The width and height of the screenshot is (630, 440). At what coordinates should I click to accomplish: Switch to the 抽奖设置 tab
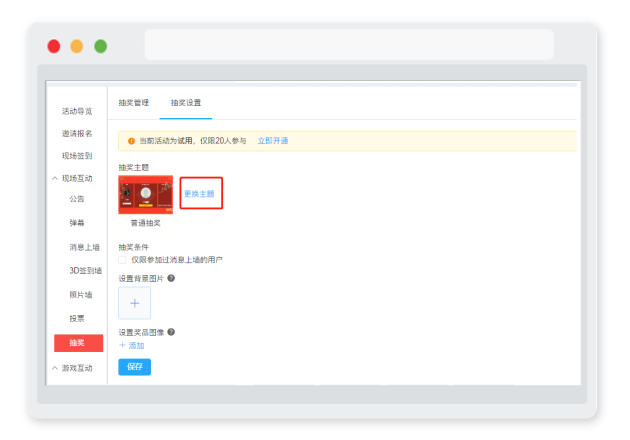(186, 103)
